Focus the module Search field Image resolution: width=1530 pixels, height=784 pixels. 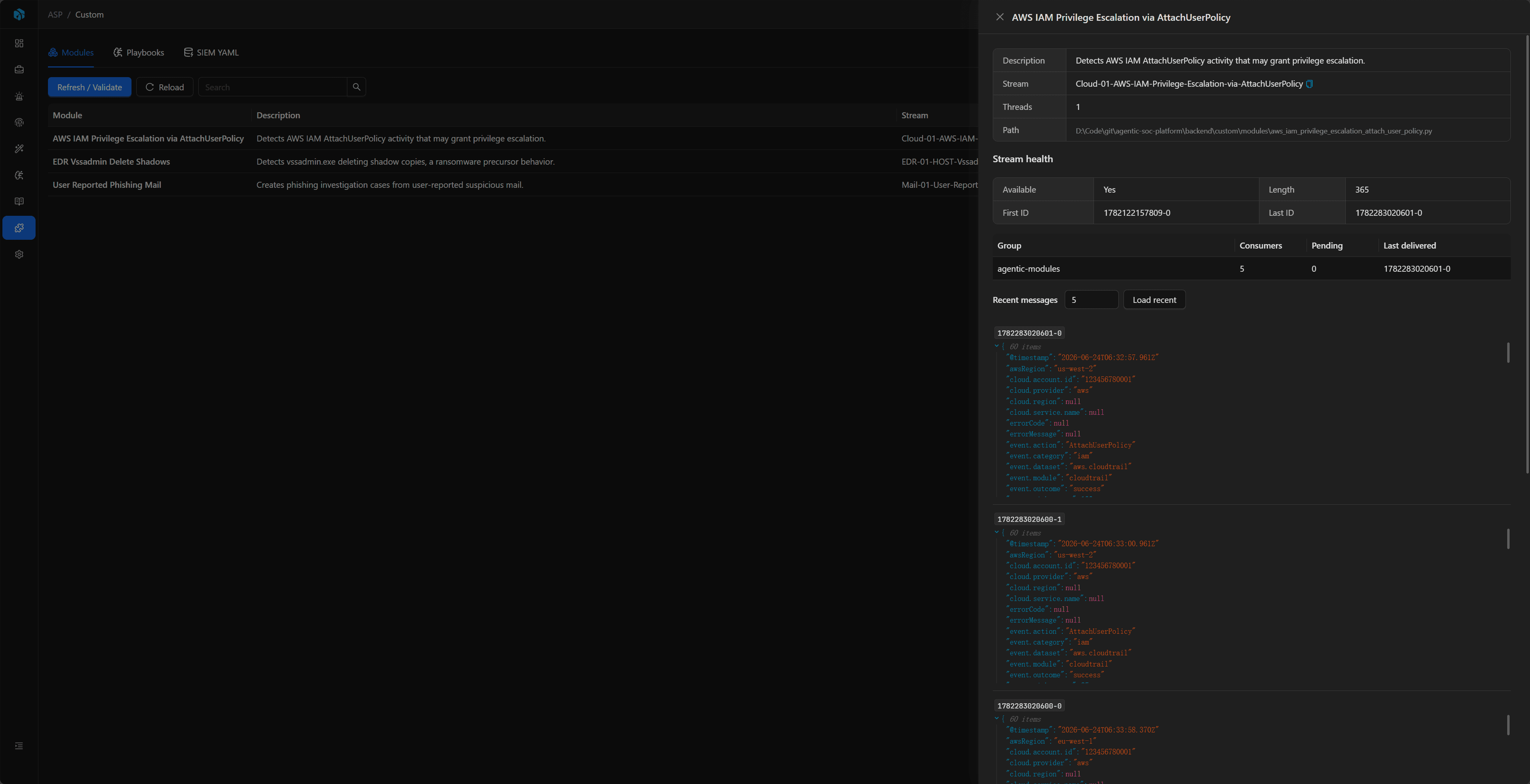(x=273, y=87)
